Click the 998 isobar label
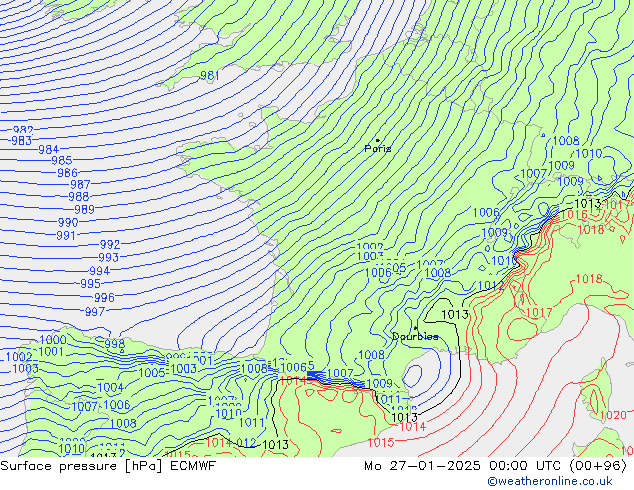 115,344
